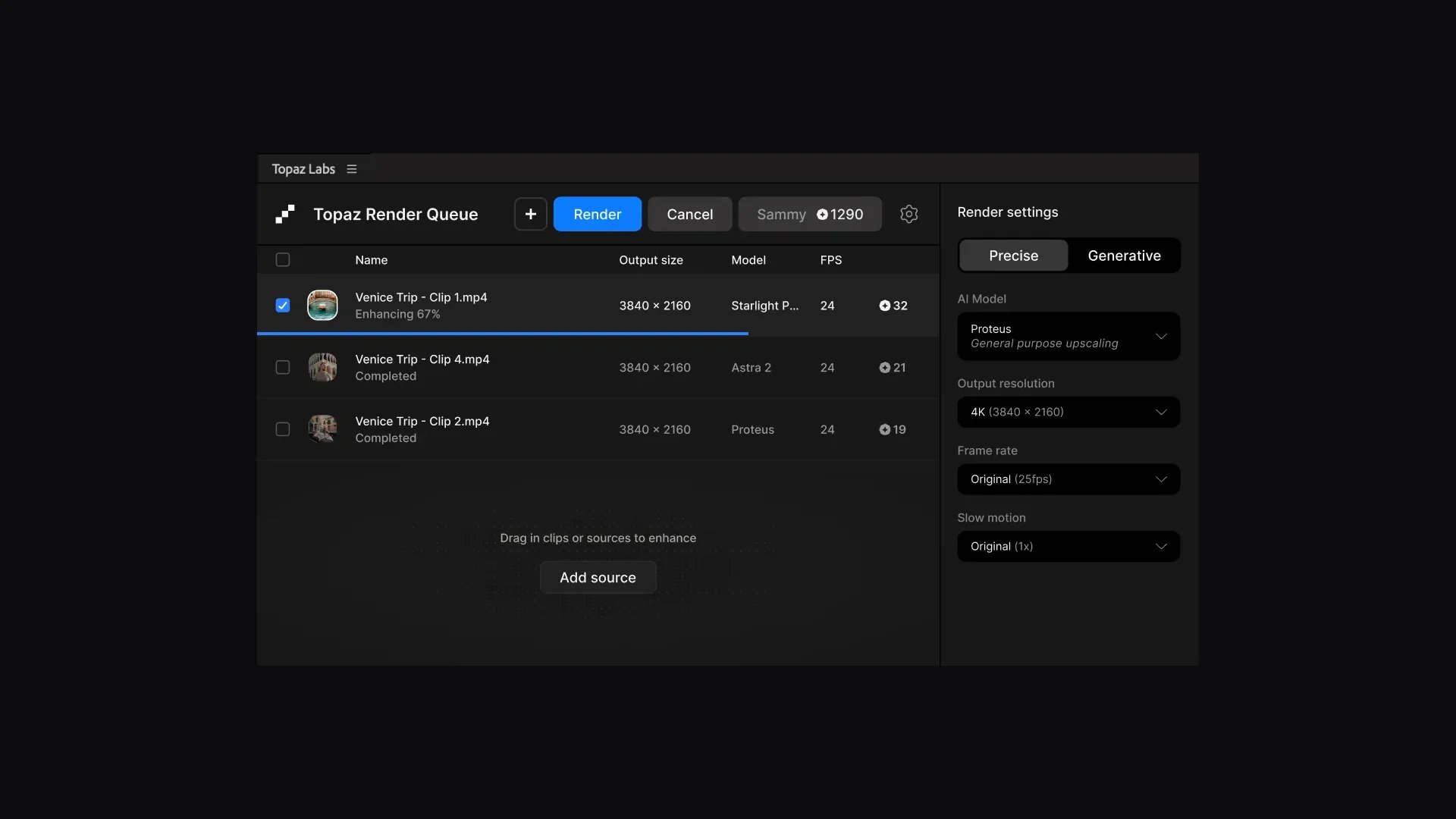Switch to the Precise tab
The image size is (1456, 819).
(1013, 256)
